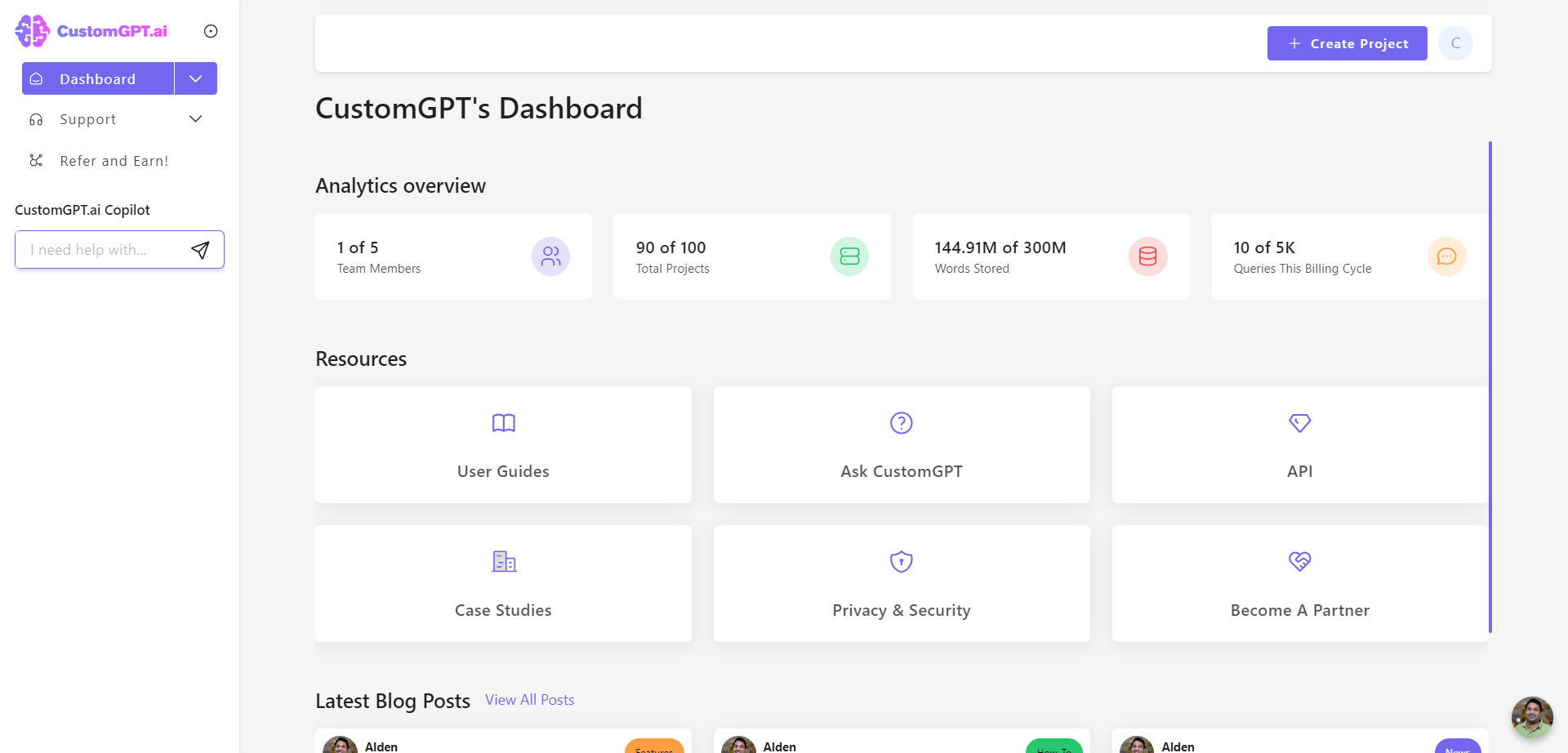Click the Support headset icon
The height and width of the screenshot is (753, 1568).
click(x=36, y=119)
